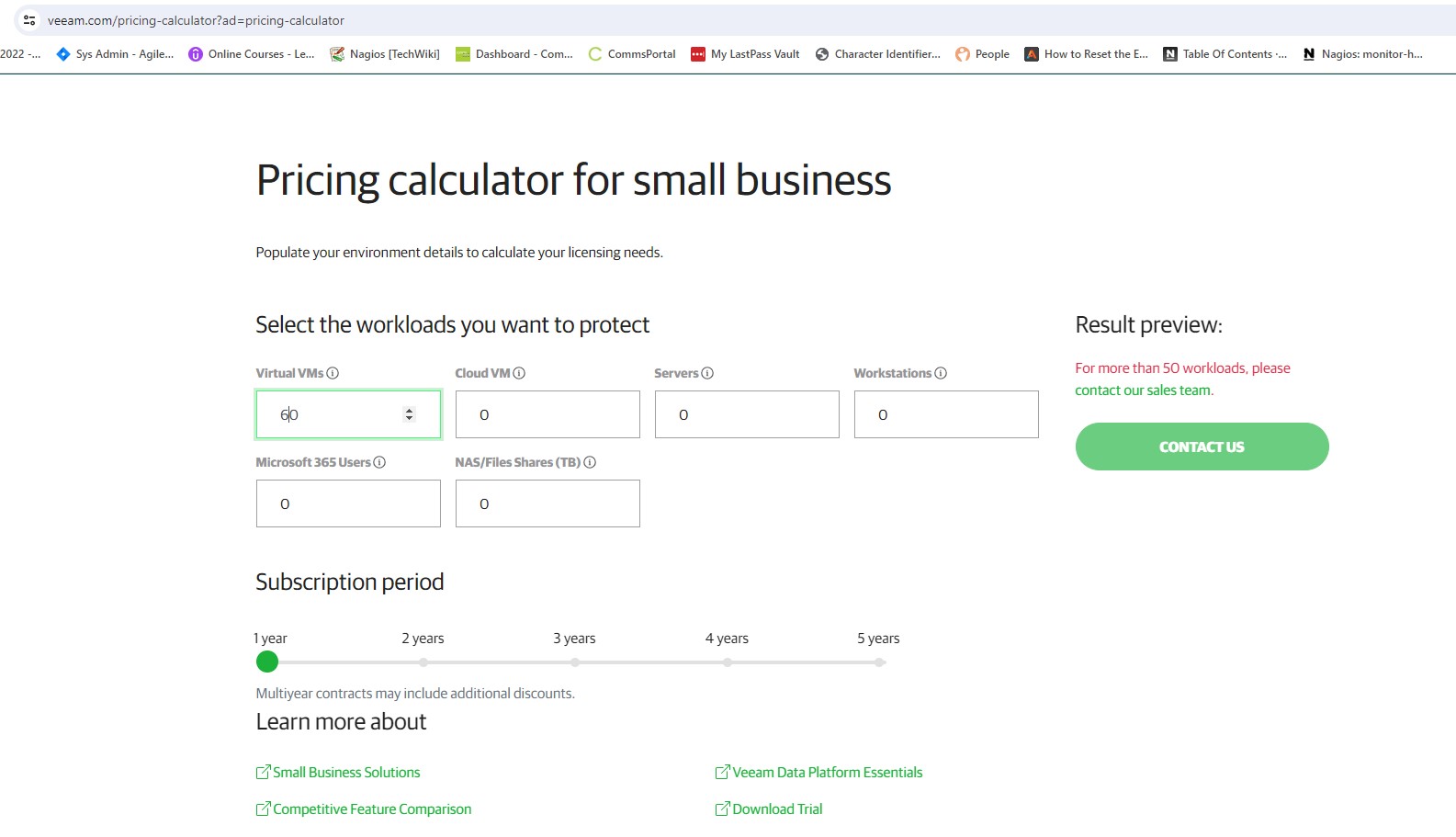Screen dimensions: 1456x837
Task: Click in the NAS/Files Shares (TB) field
Action: [x=547, y=503]
